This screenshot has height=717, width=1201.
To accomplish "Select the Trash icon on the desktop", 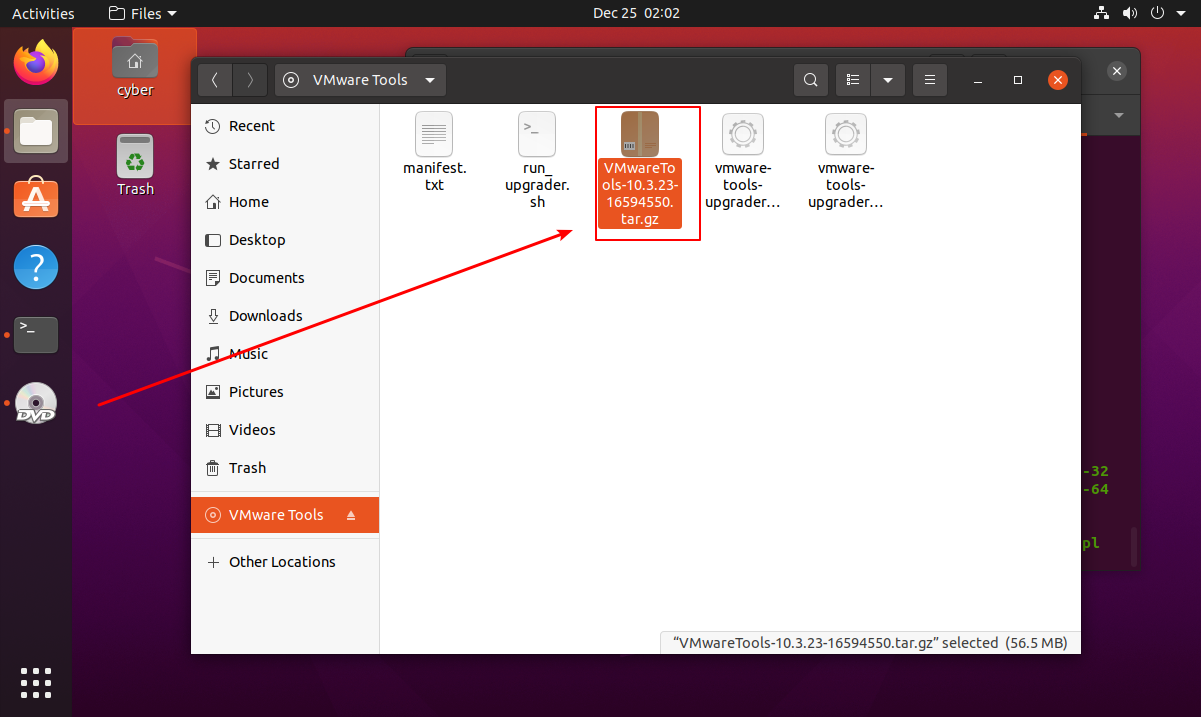I will pos(135,166).
